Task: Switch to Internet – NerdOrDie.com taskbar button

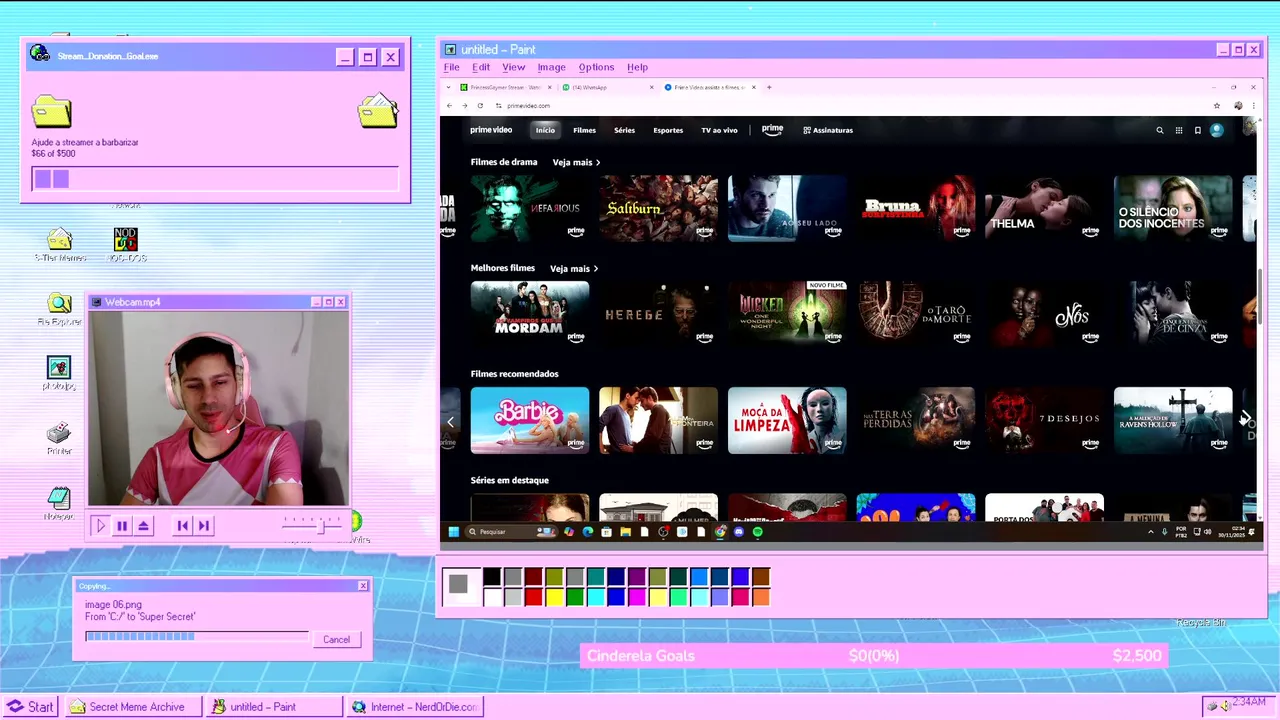Action: [416, 707]
